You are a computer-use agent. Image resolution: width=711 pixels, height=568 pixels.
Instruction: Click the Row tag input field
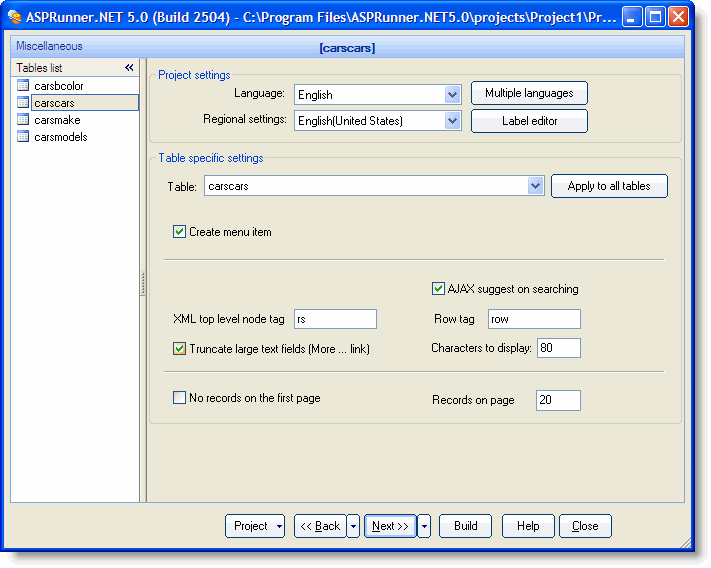(x=534, y=319)
